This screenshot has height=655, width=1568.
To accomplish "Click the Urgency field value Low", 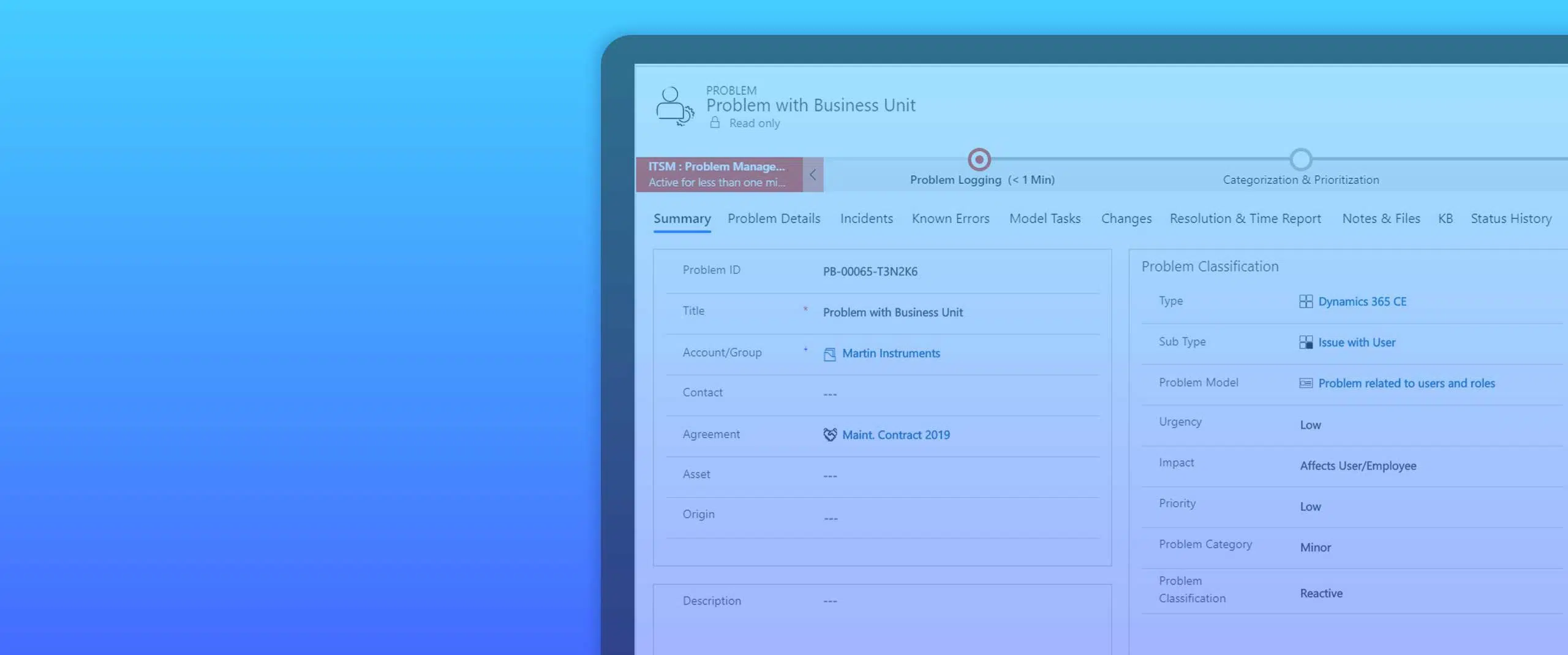I will pyautogui.click(x=1310, y=425).
